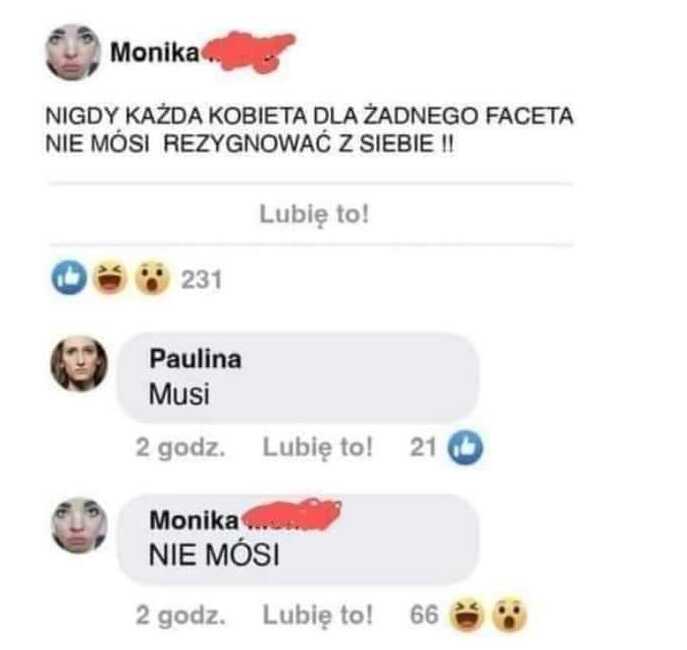Open the 231 reactions count
This screenshot has width=687, height=650.
pyautogui.click(x=202, y=280)
